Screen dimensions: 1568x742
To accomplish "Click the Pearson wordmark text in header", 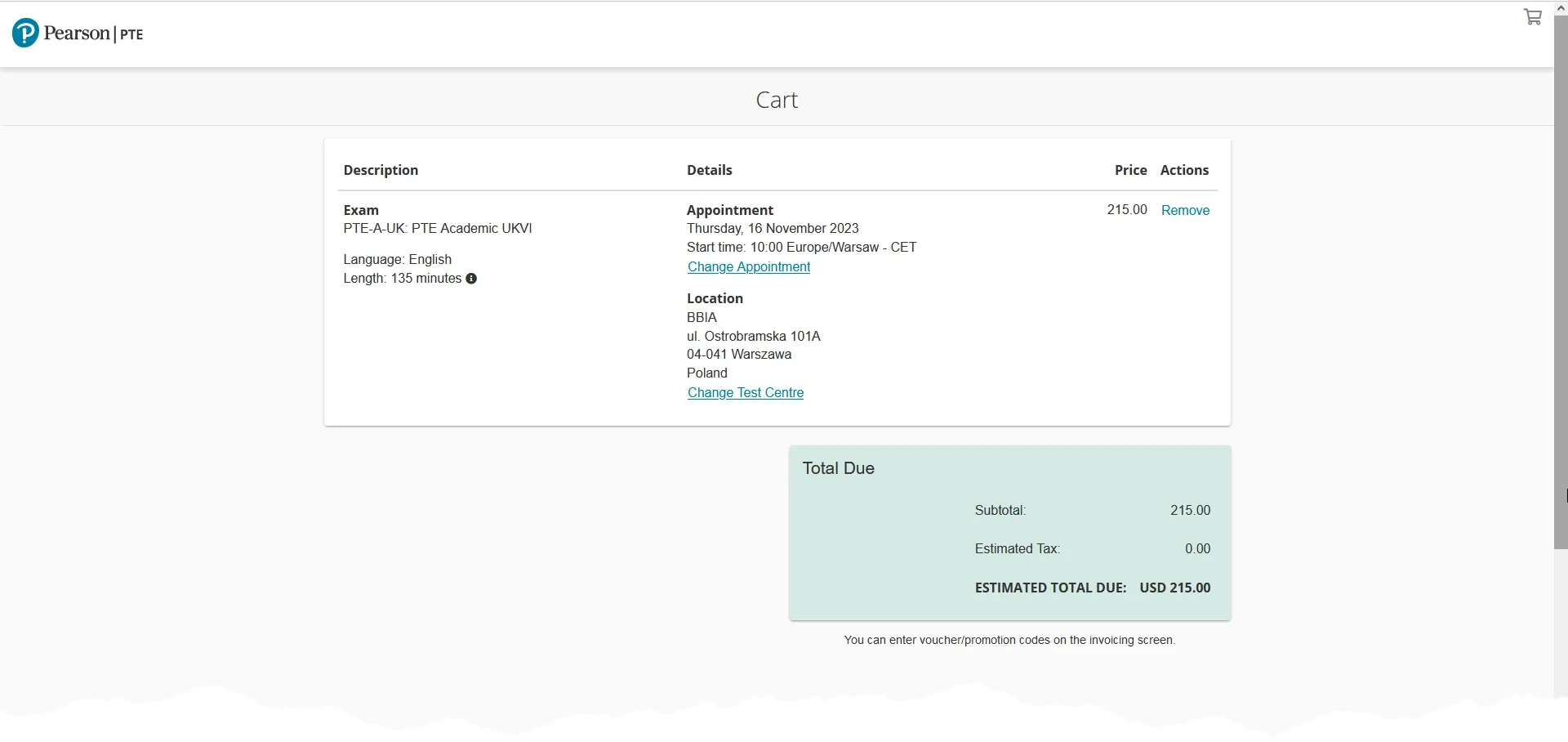I will pos(77,34).
